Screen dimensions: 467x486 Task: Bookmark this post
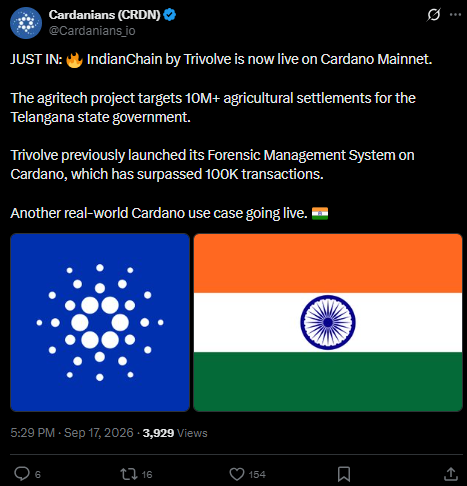[x=344, y=474]
